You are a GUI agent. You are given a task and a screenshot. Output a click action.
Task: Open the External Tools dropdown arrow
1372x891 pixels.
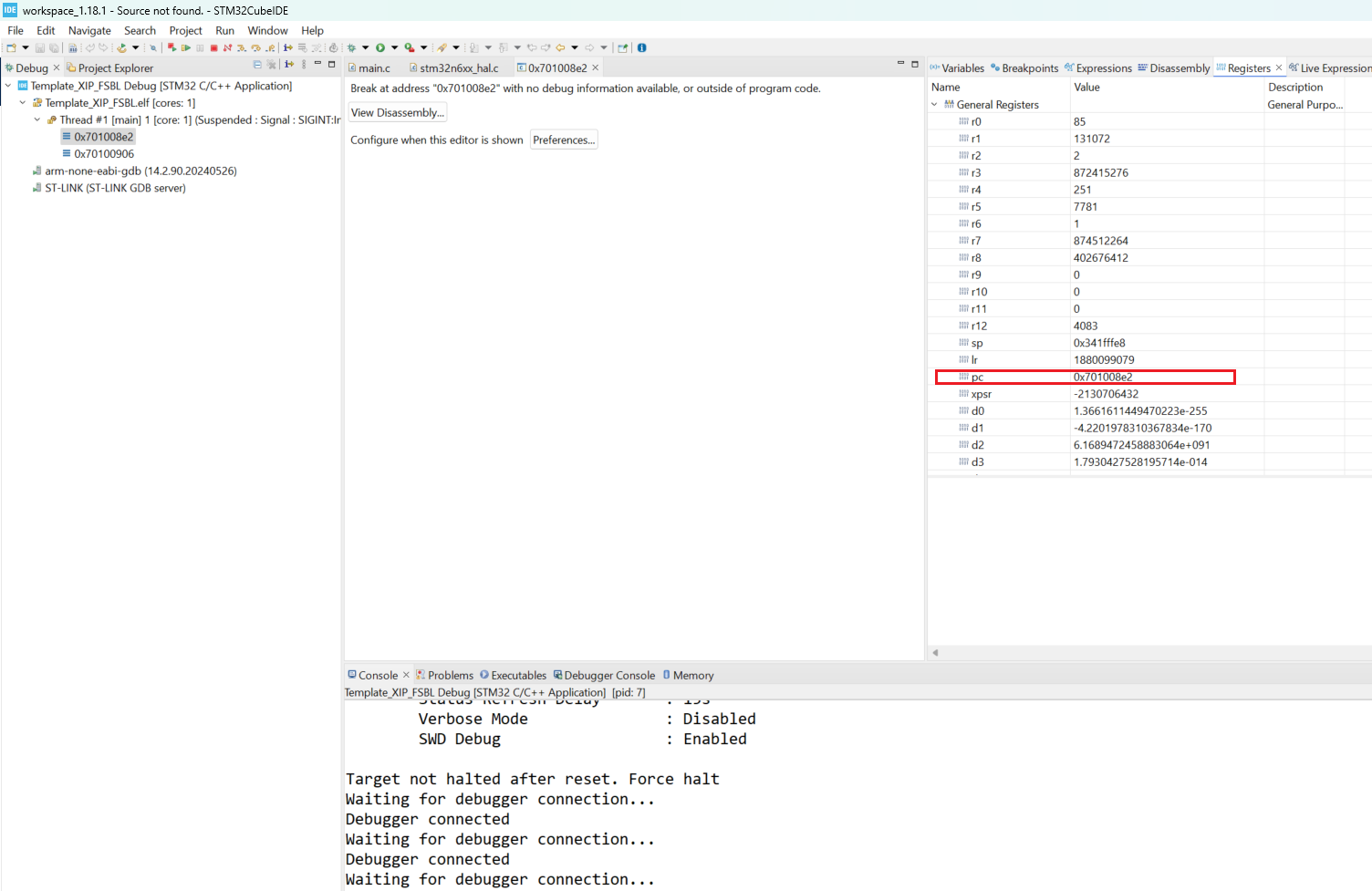click(x=423, y=47)
